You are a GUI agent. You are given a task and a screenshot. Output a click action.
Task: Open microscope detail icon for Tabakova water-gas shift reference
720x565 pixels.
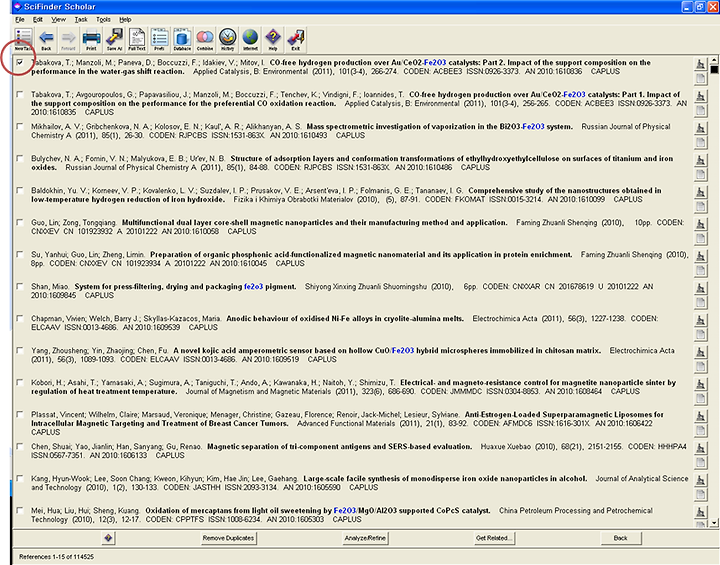(x=700, y=64)
